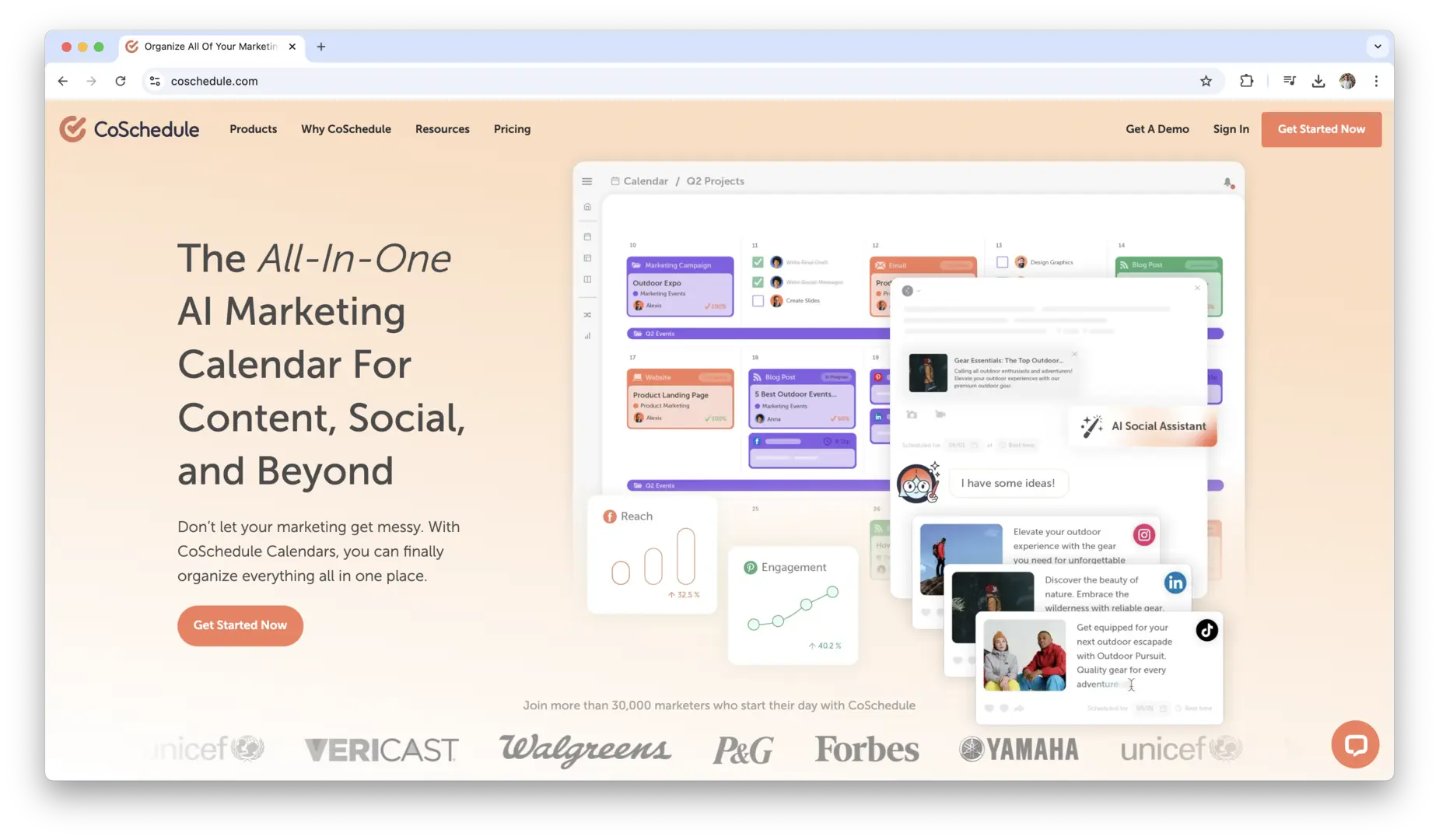
Task: Open the media controls icon
Action: [x=1290, y=81]
